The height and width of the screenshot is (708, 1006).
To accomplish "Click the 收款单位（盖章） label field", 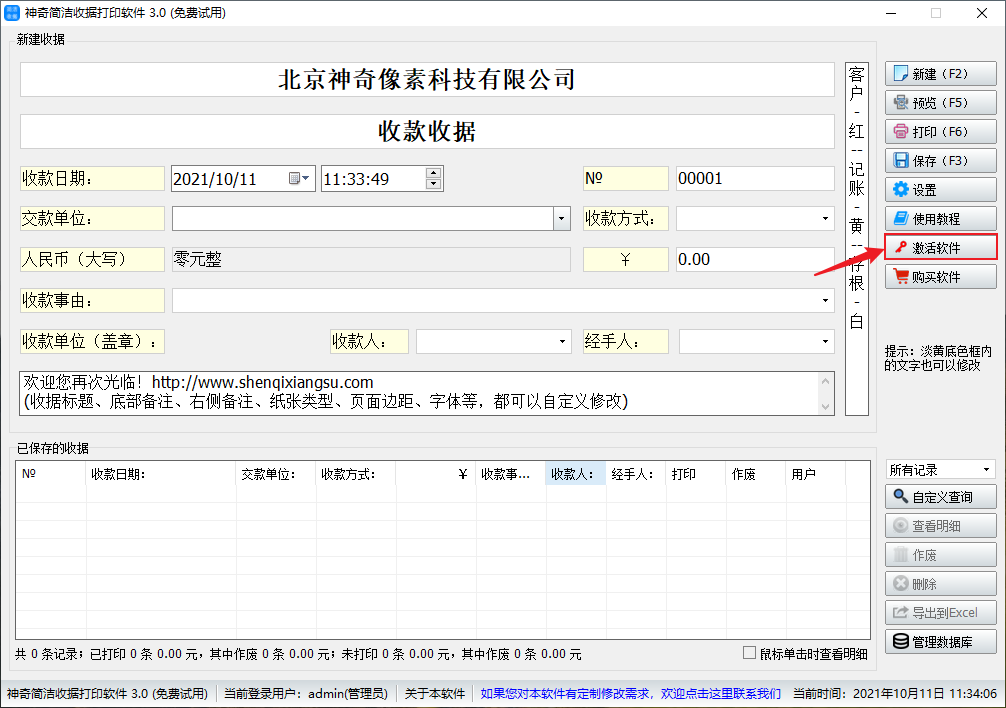I will click(92, 341).
